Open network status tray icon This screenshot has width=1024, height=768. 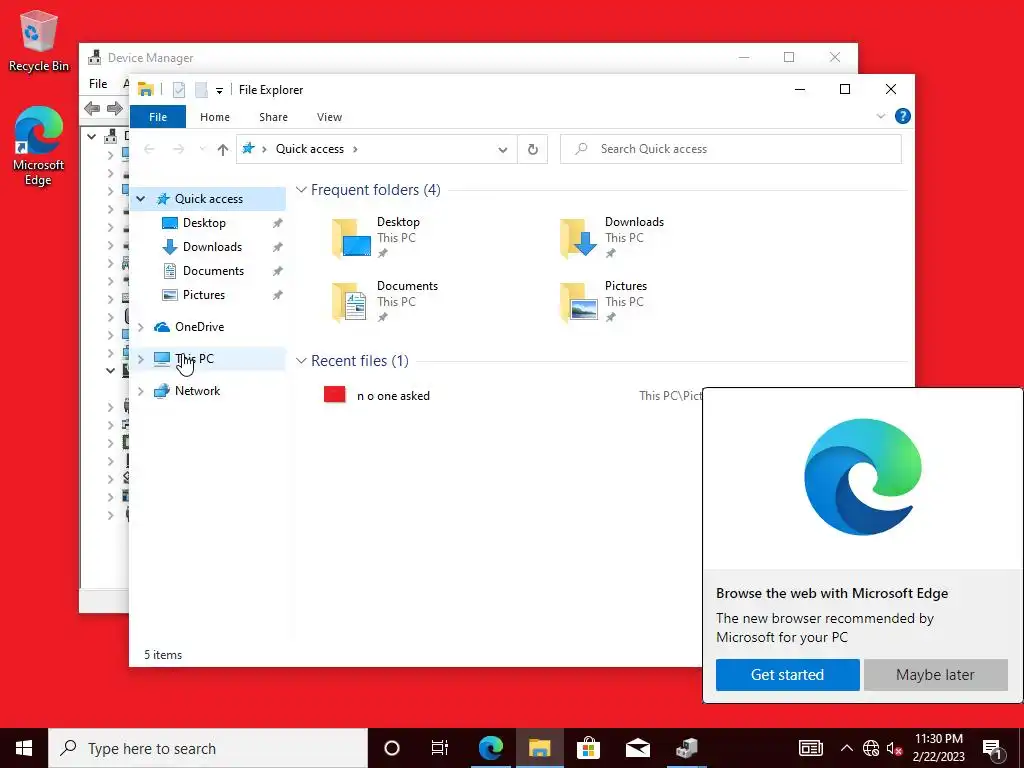coord(871,748)
